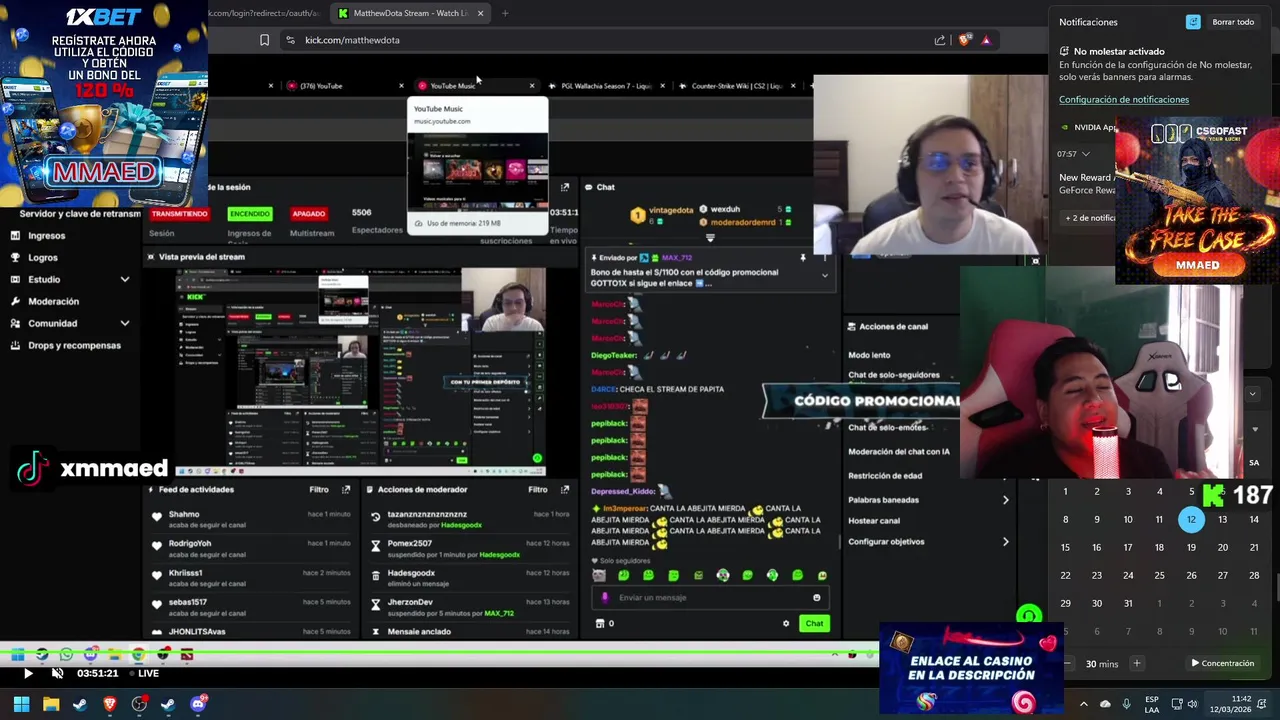Click the site settings icon before URL

290,40
